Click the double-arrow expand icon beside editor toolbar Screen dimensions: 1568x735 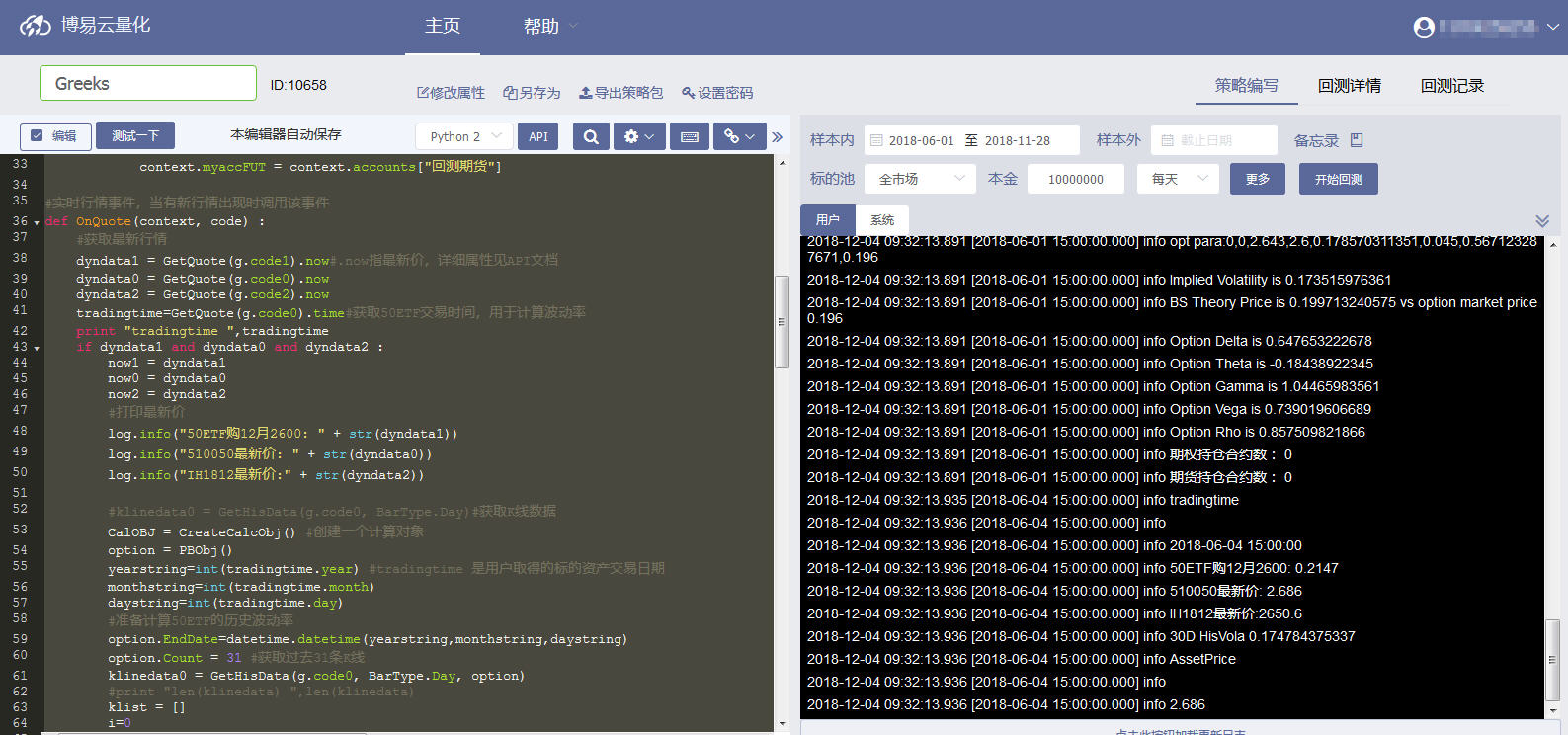pyautogui.click(x=778, y=137)
